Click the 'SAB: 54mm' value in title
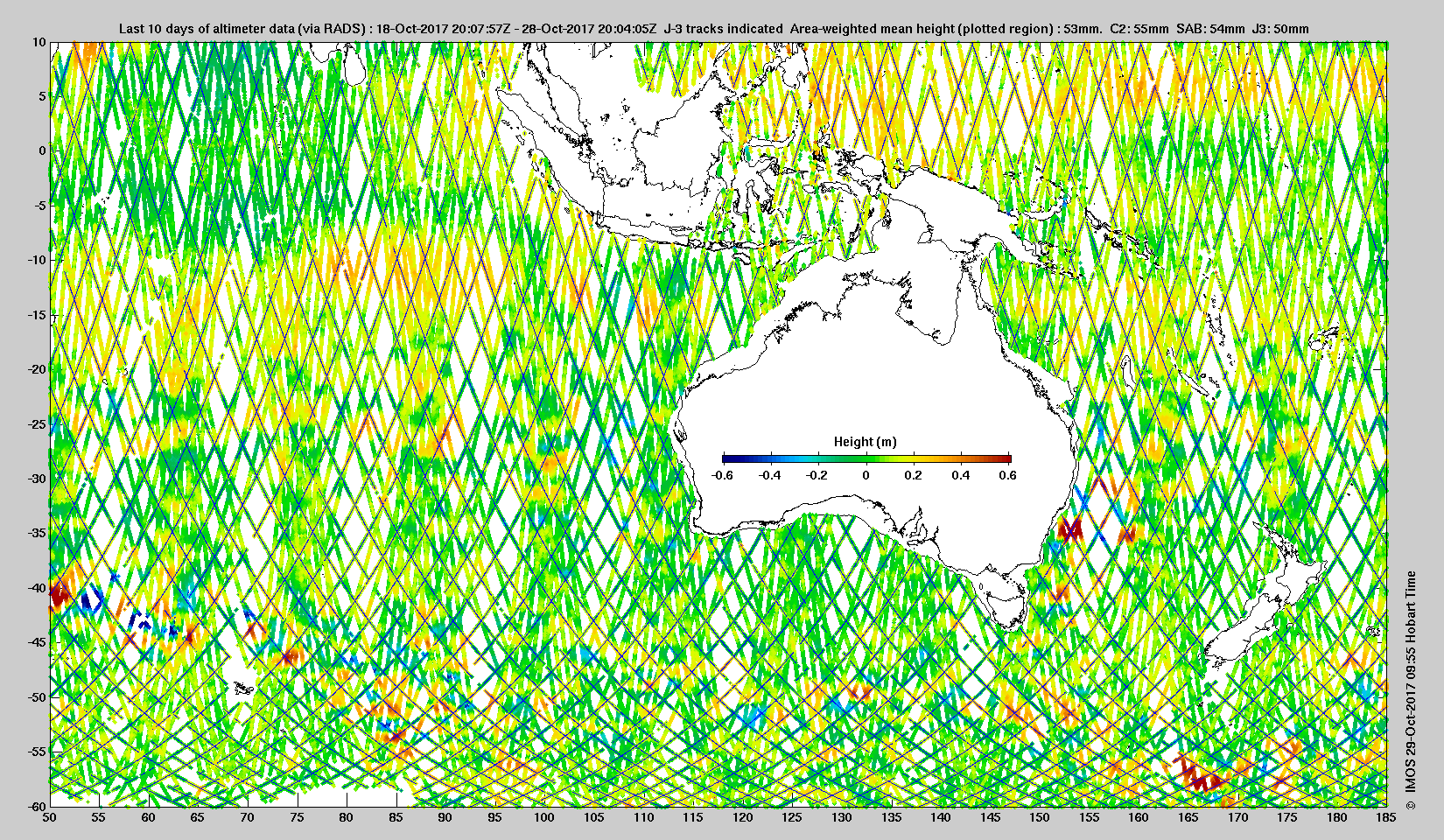The height and width of the screenshot is (840, 1444). 1210,29
